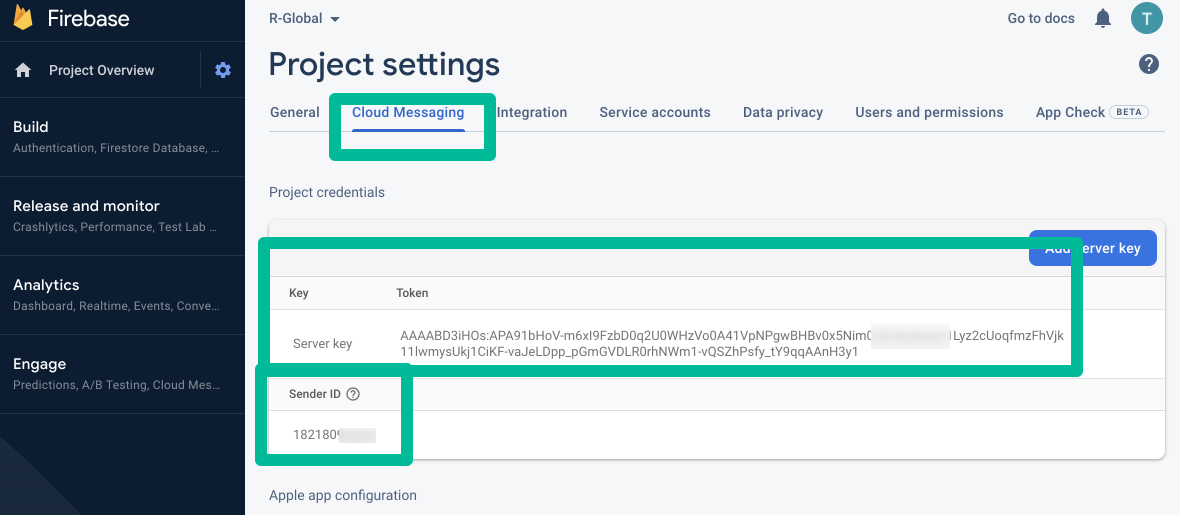Open the notifications bell icon
Viewport: 1180px width, 515px height.
click(x=1102, y=18)
